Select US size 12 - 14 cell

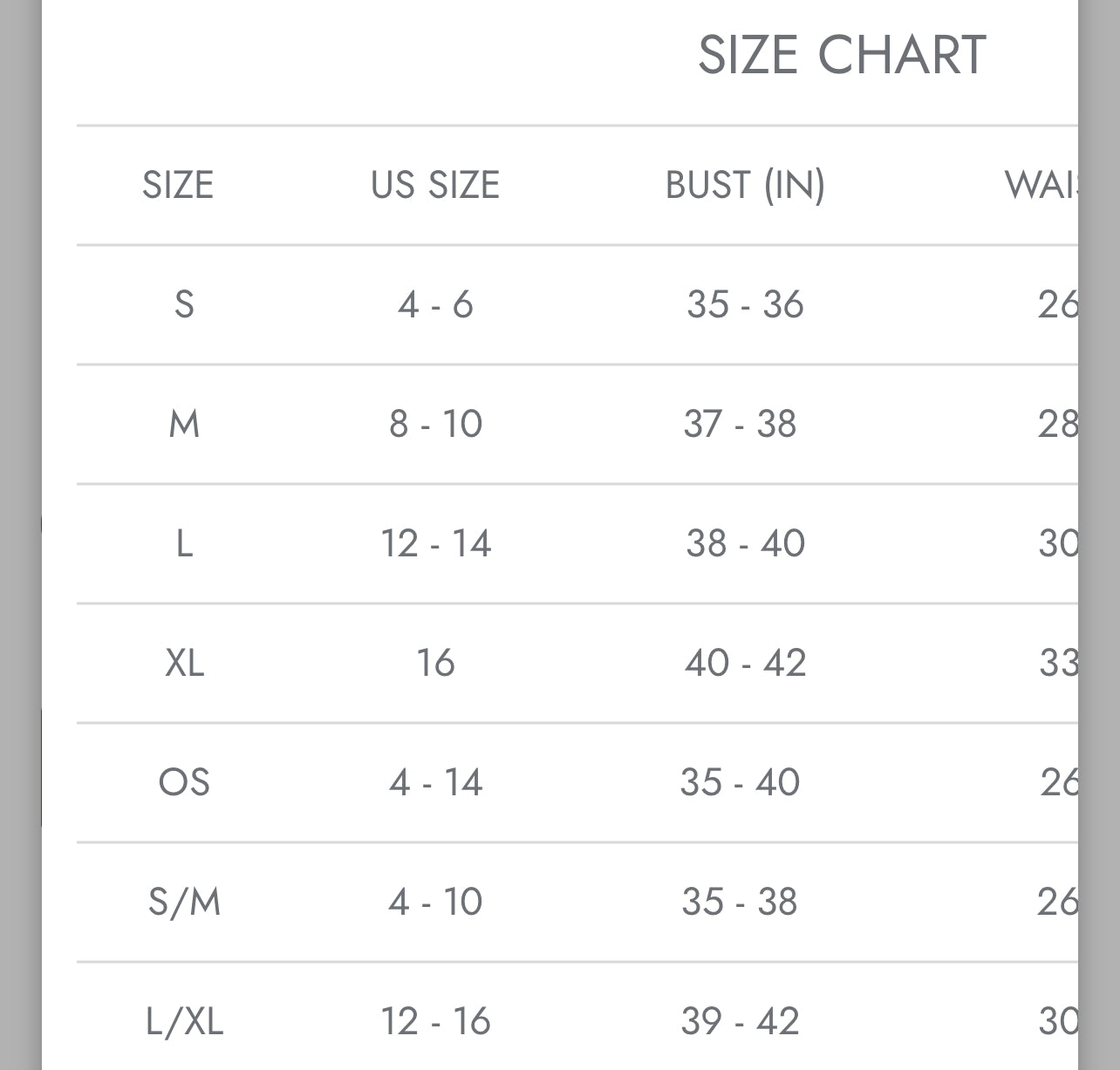tap(435, 543)
